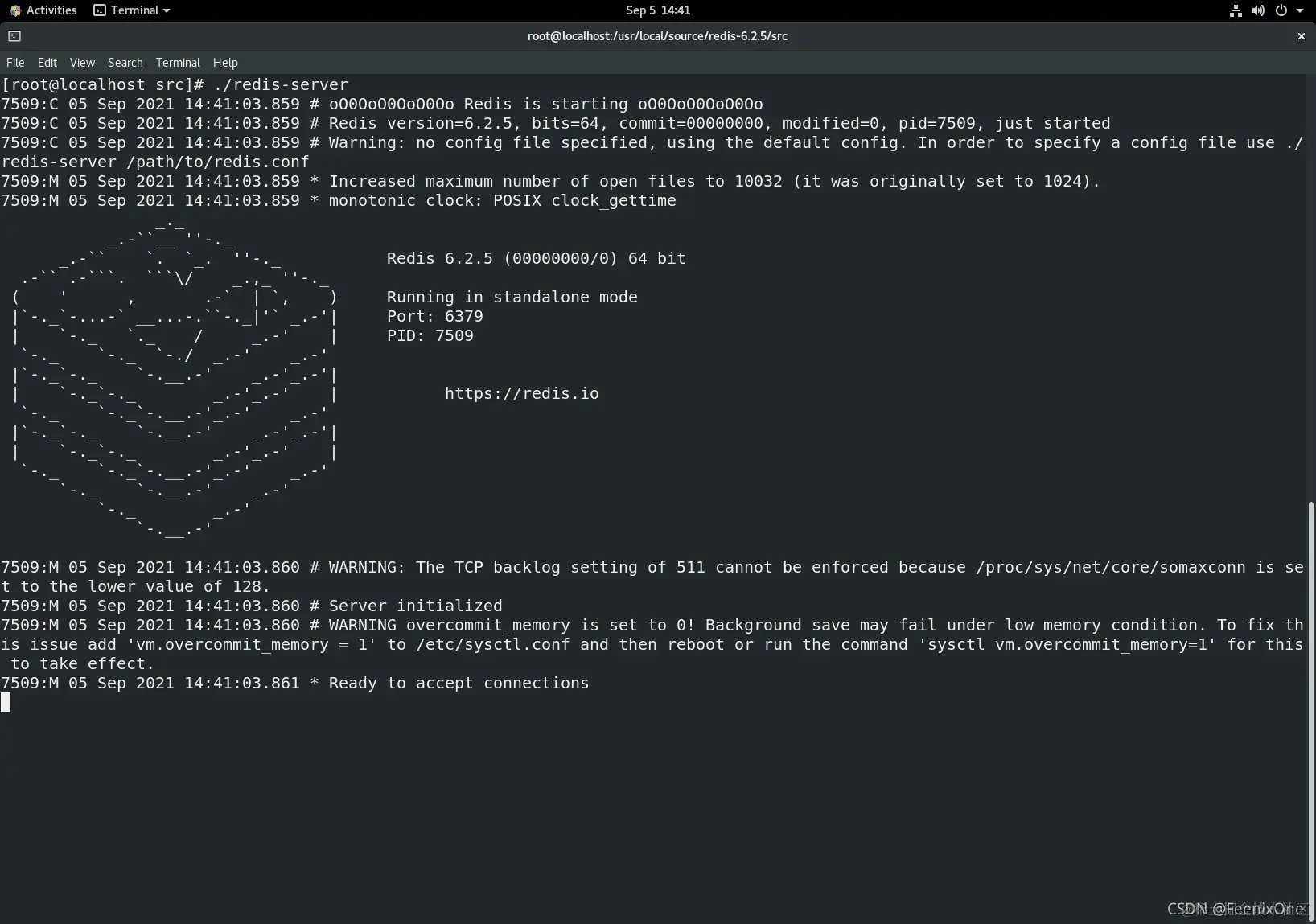Click 'monotonic clock: POSIX clock_gettime' text

pyautogui.click(x=503, y=200)
